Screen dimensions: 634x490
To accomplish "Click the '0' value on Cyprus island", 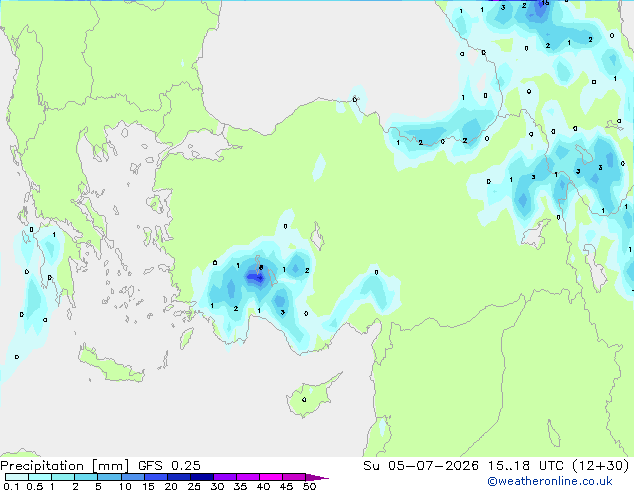I will 304,400.
